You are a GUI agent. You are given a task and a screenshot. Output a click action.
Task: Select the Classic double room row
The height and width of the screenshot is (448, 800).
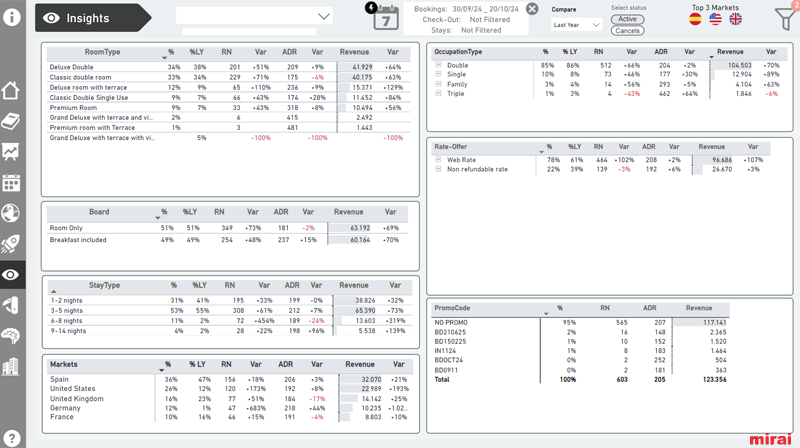point(228,77)
